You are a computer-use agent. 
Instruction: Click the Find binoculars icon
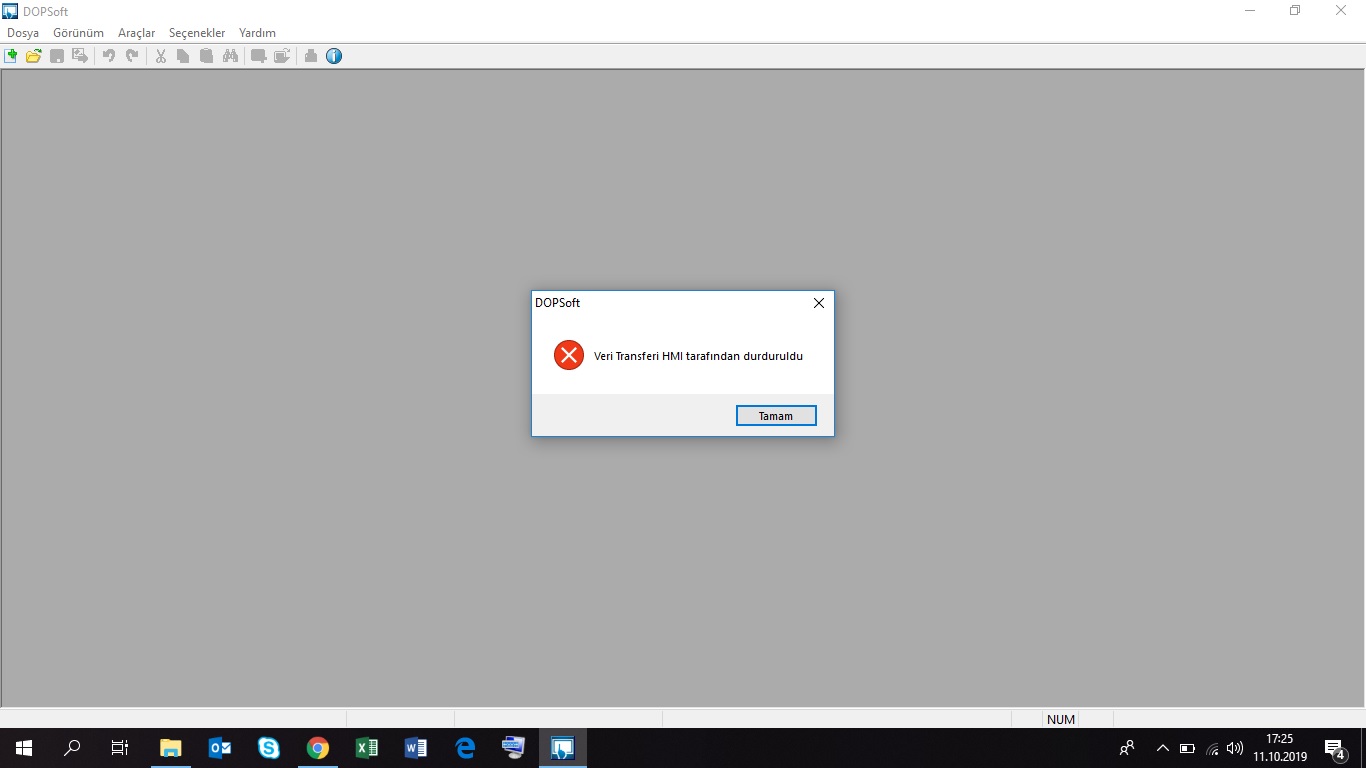230,56
